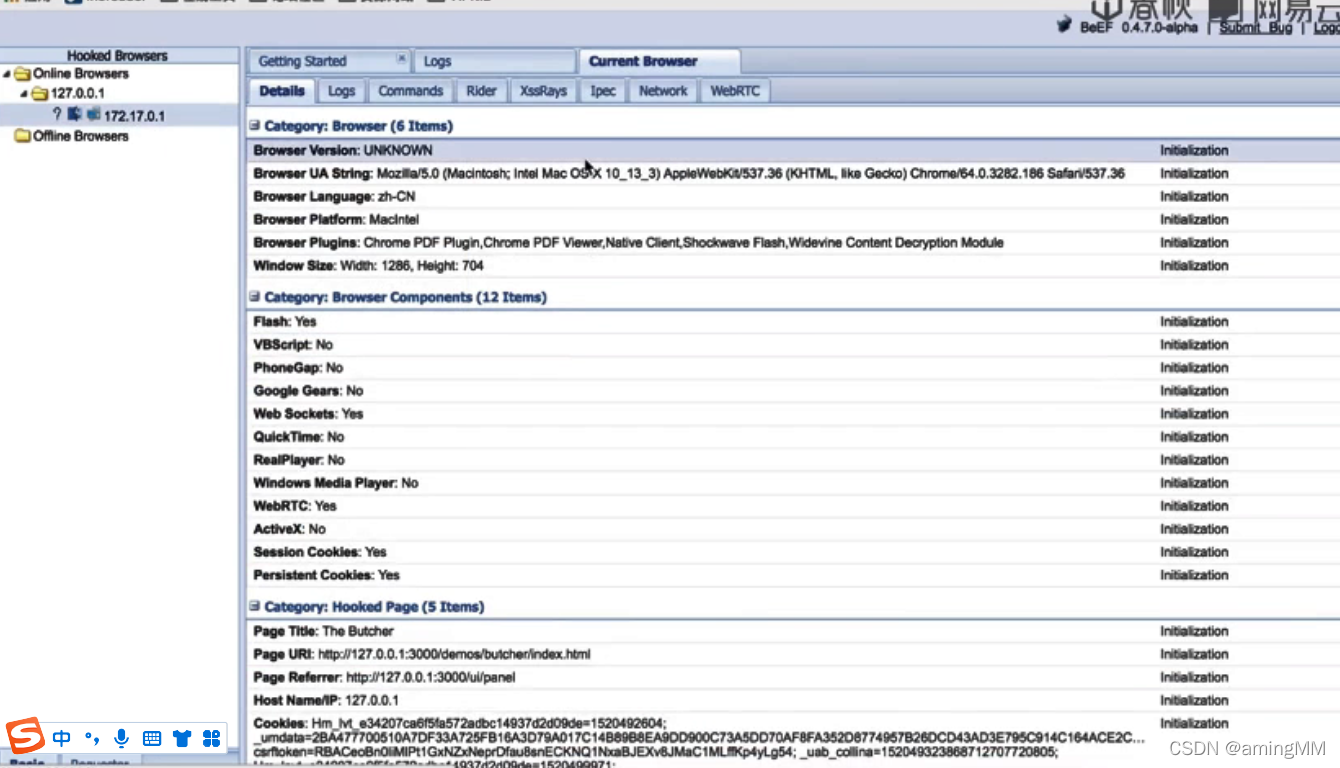Click the Browser Language: zh-CN row

point(793,197)
